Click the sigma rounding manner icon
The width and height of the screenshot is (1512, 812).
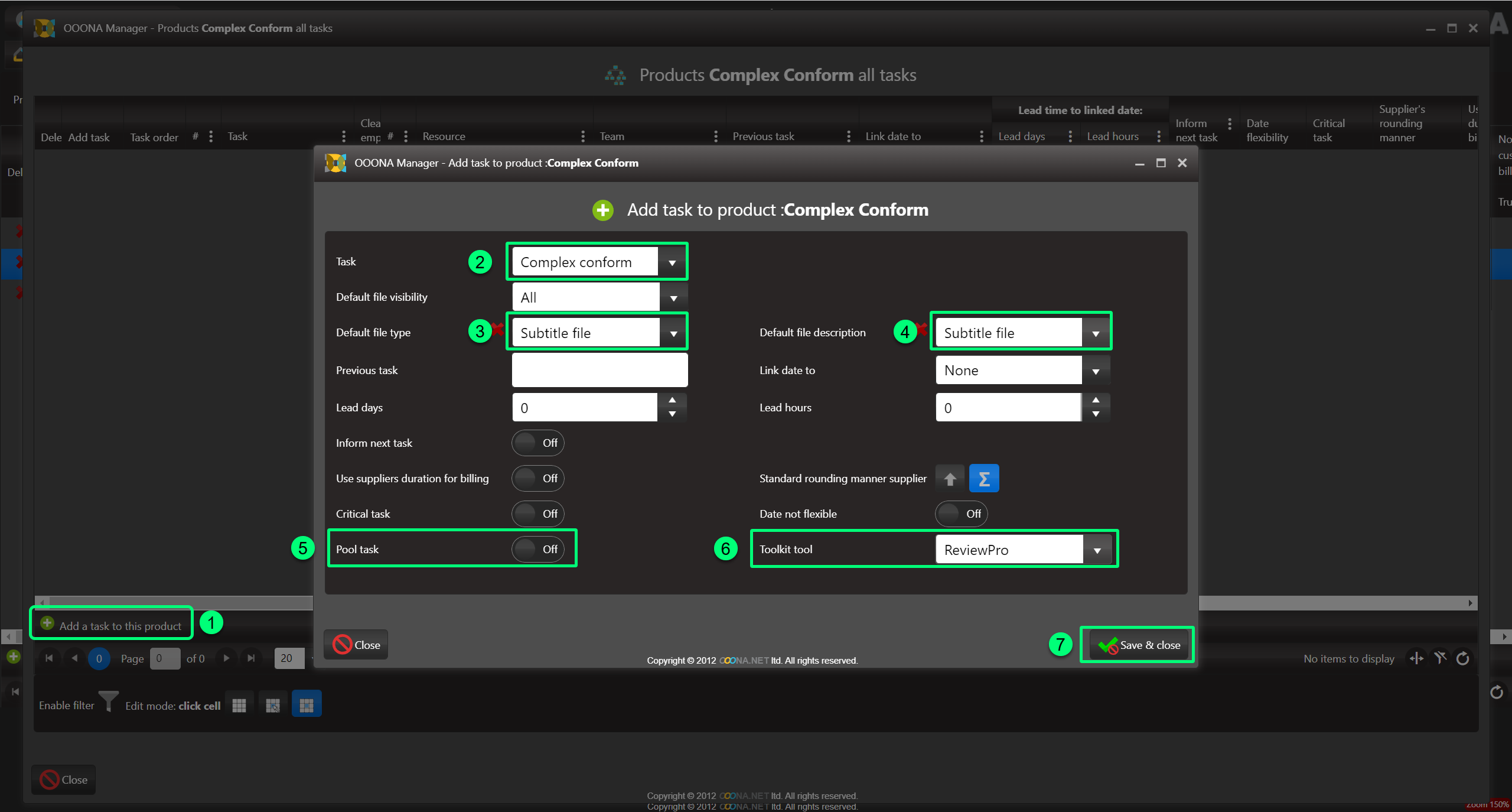(x=983, y=478)
